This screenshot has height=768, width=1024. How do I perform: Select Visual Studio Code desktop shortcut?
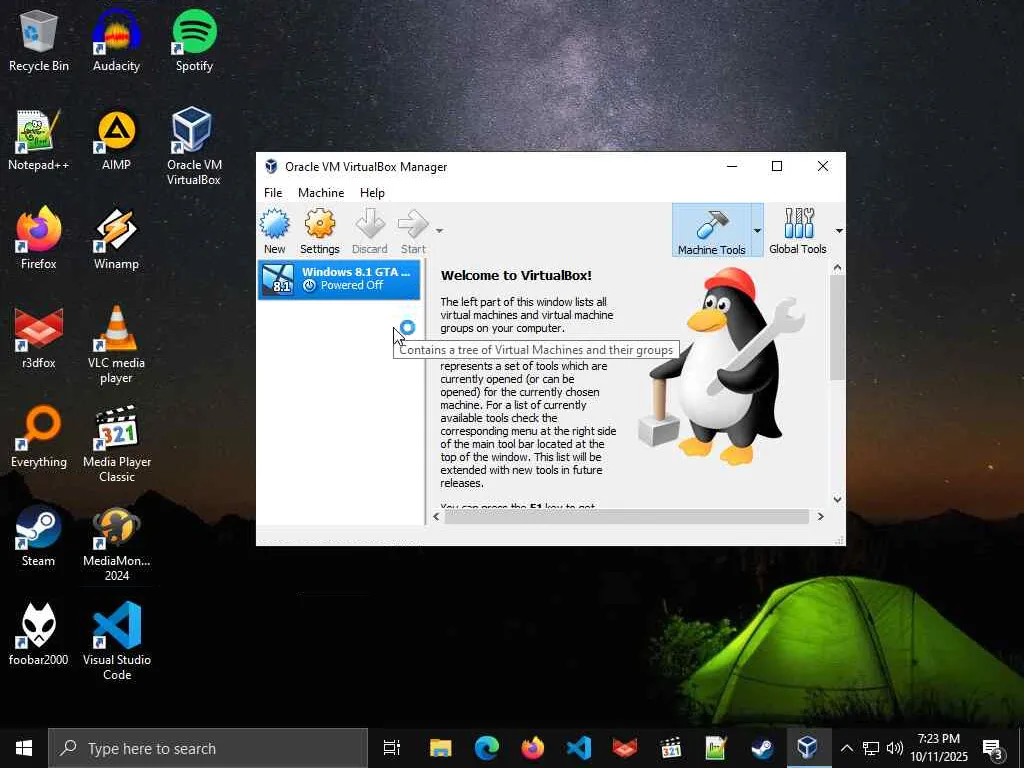pos(116,641)
